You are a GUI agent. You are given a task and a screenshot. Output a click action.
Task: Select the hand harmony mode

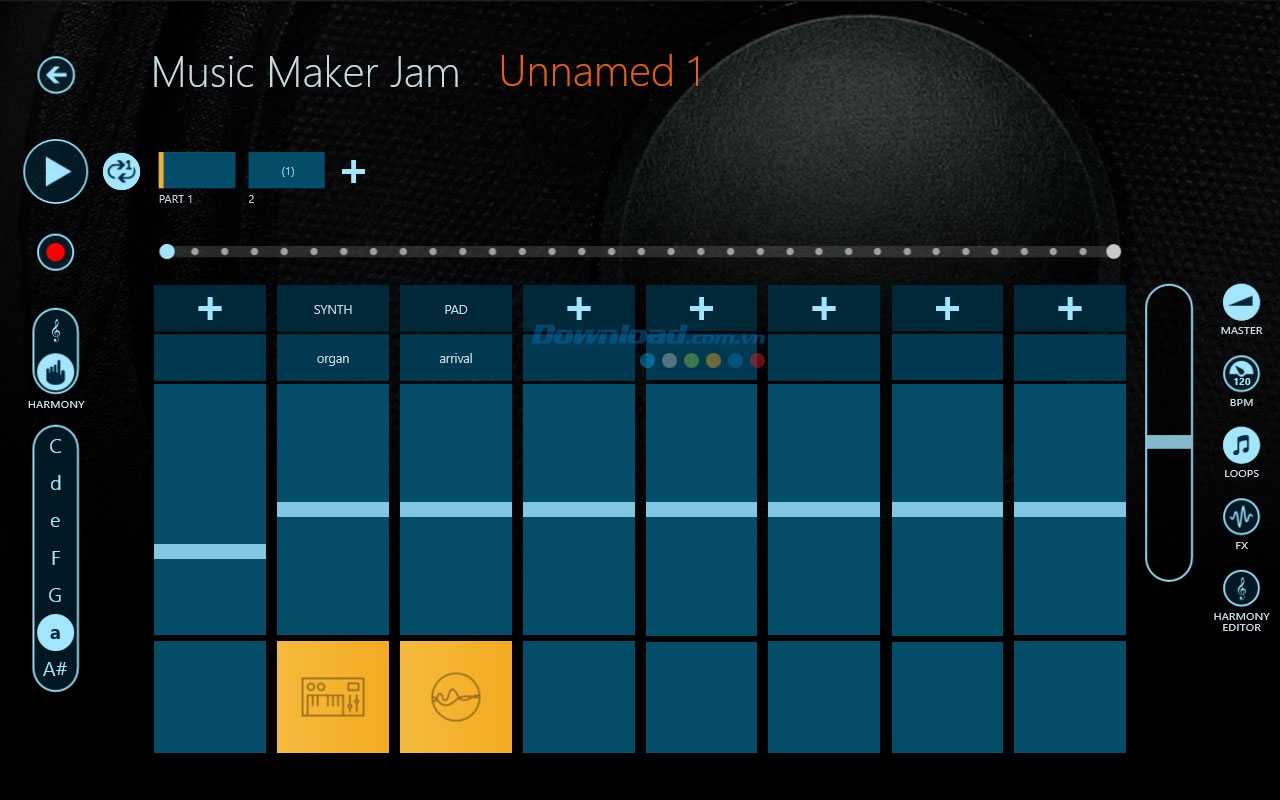click(56, 374)
